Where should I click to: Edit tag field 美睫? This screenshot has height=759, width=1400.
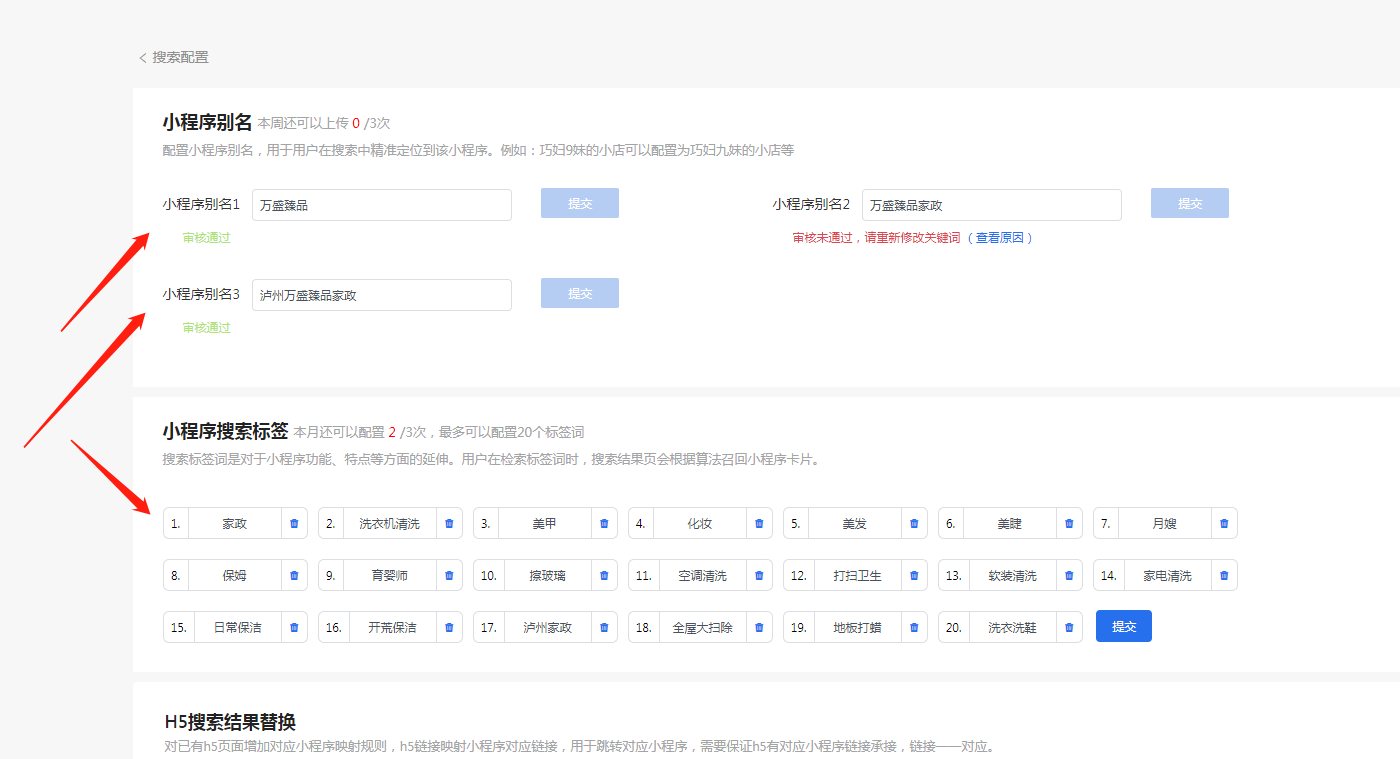pyautogui.click(x=1010, y=523)
